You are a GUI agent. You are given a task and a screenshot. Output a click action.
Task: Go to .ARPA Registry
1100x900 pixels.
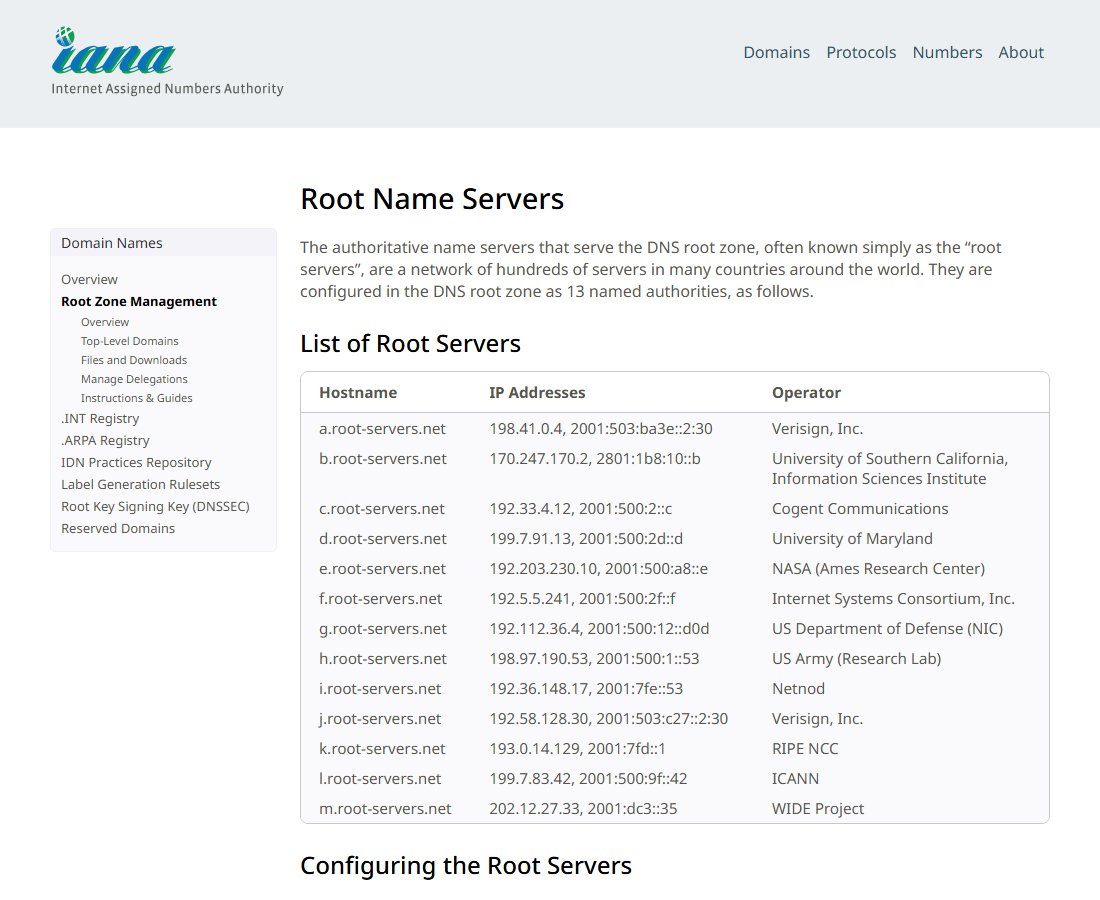pyautogui.click(x=105, y=441)
